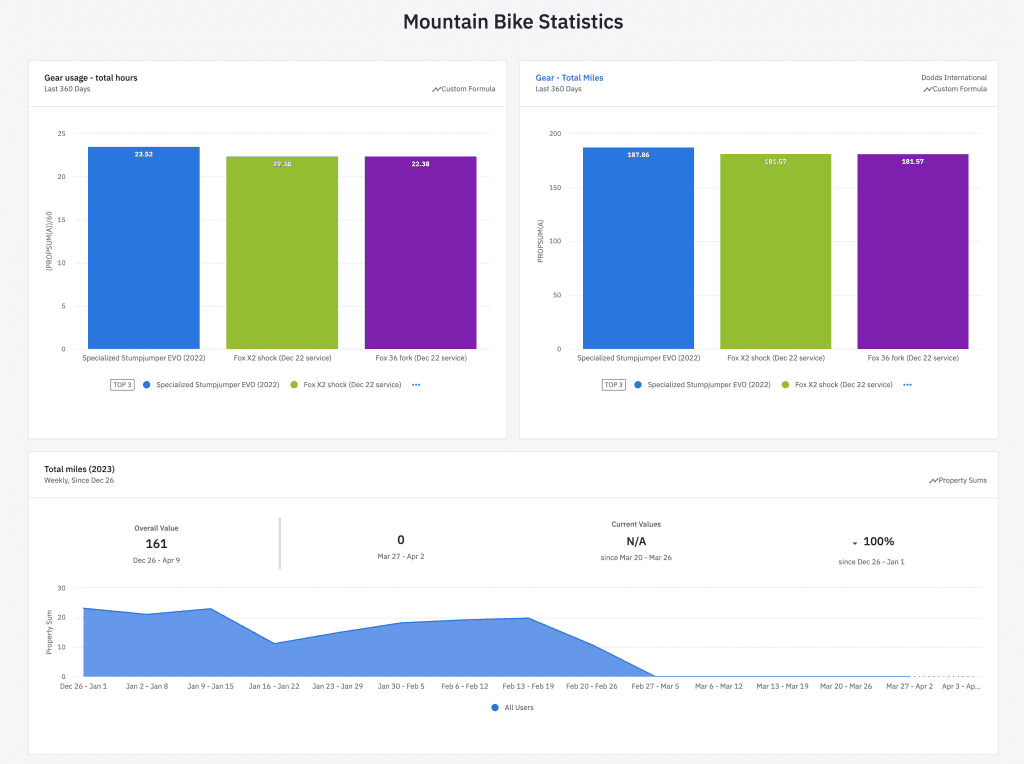The height and width of the screenshot is (764, 1024).
Task: Click Custom Formula icon in Gear usage chart
Action: point(436,89)
